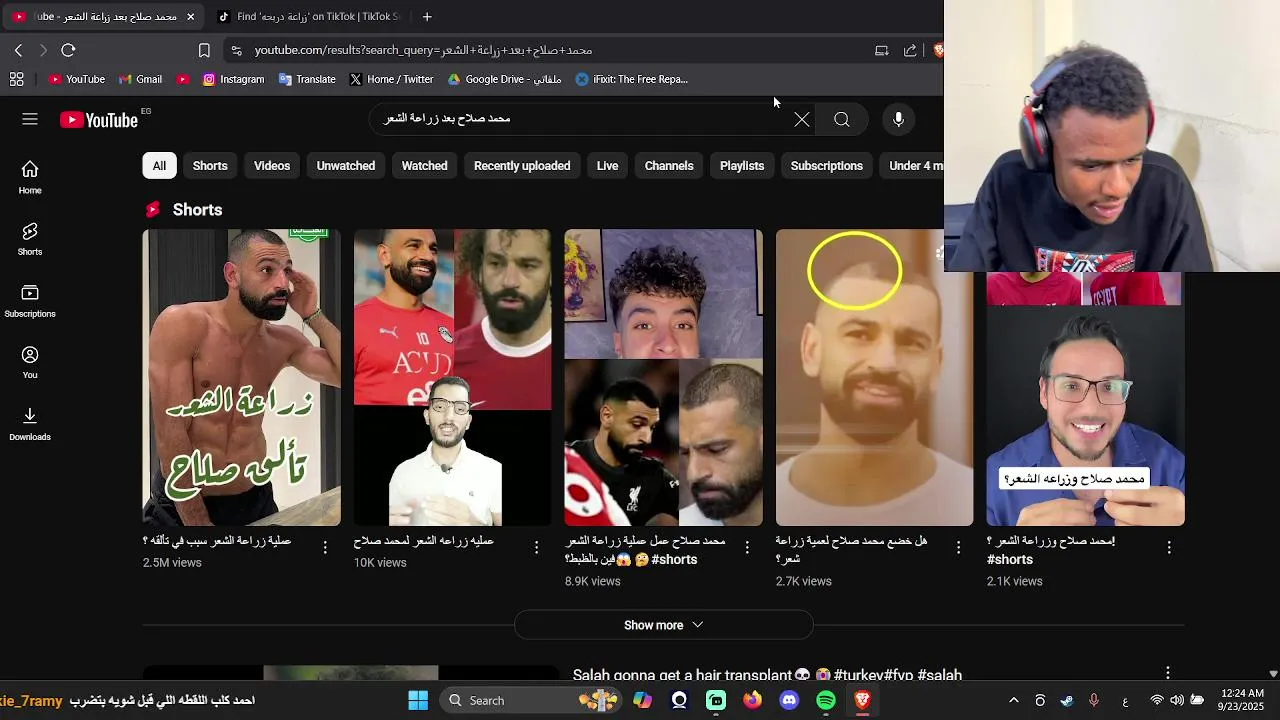Filter results by Playlists chip

click(x=742, y=166)
